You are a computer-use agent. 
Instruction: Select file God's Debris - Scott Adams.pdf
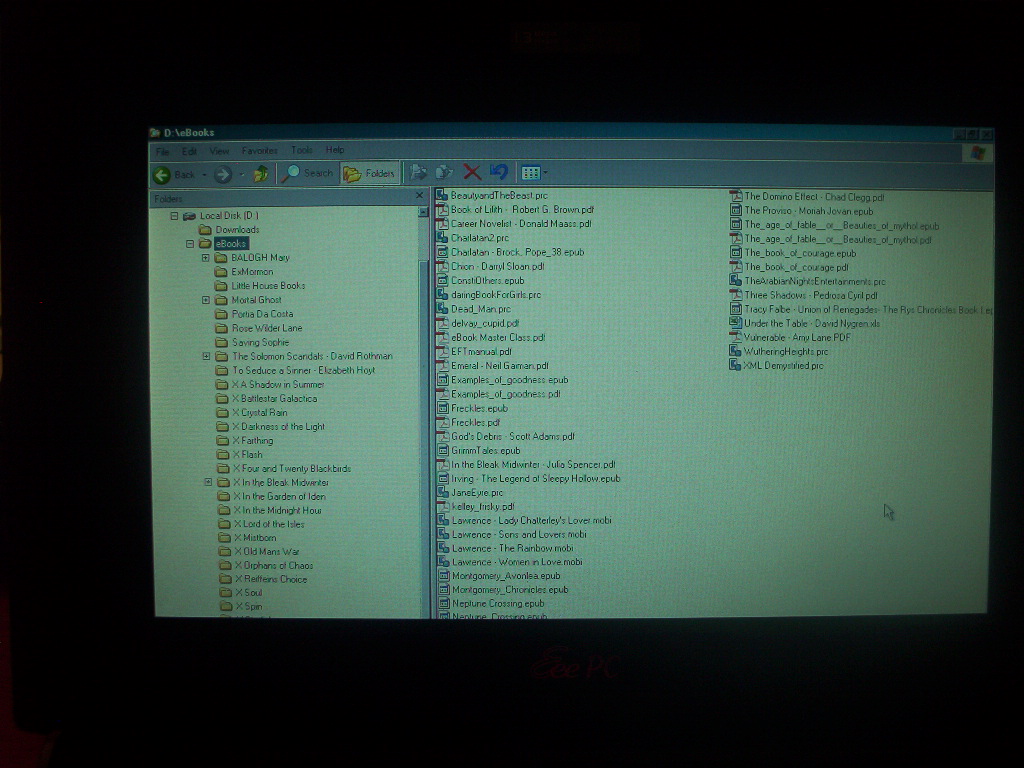[513, 436]
